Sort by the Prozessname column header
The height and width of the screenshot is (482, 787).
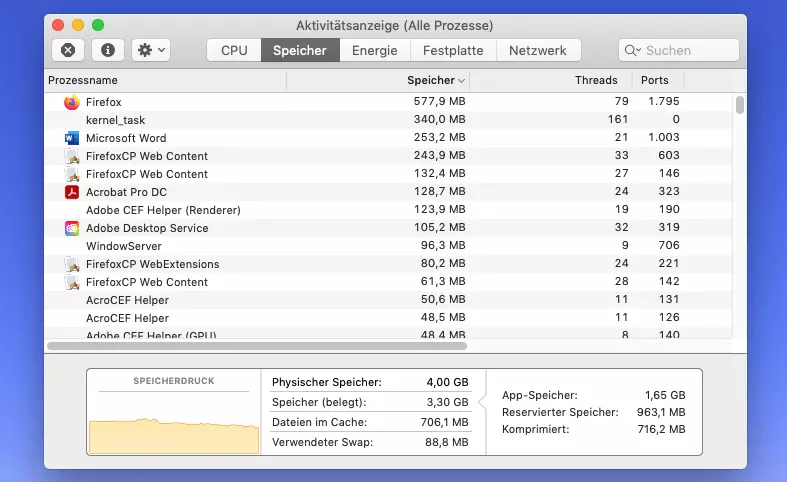[166, 80]
